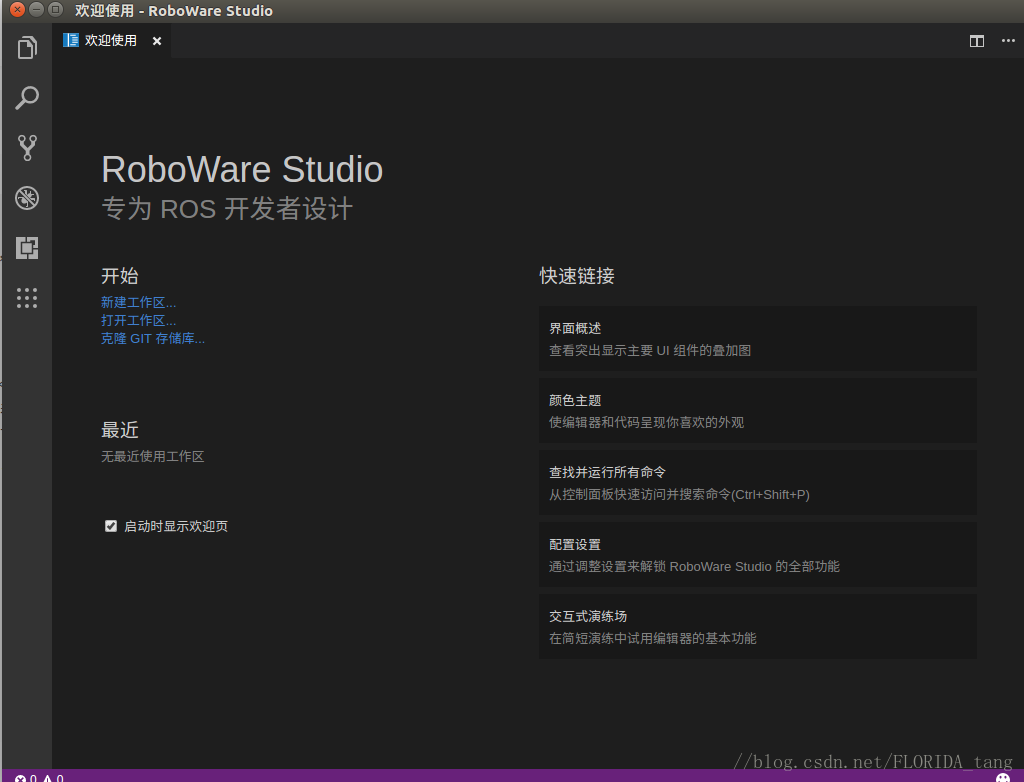This screenshot has width=1024, height=782.
Task: Select the 欢迎使用 tab
Action: [112, 41]
